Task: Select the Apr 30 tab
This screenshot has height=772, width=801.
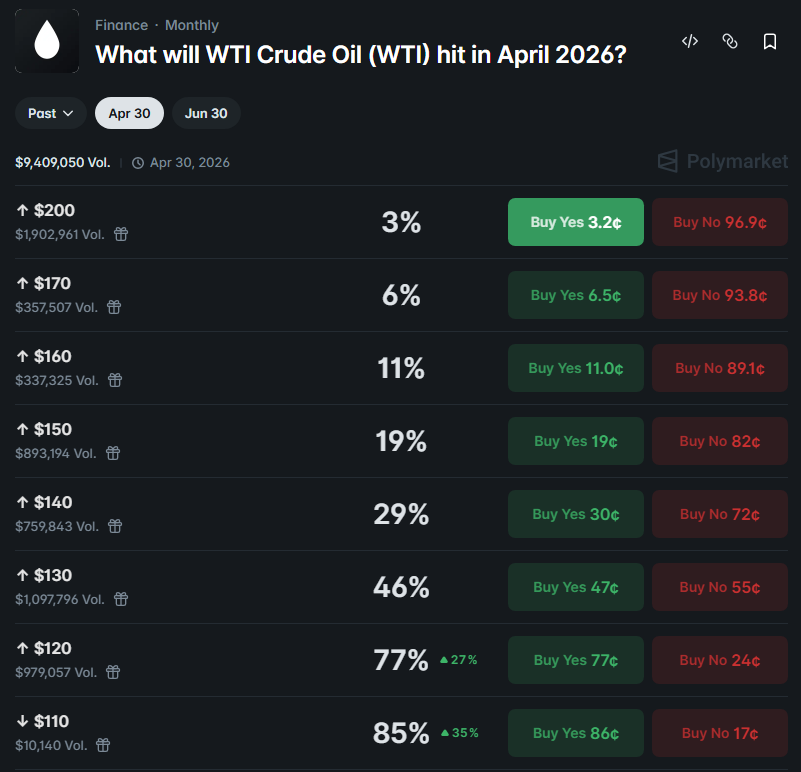Action: click(x=129, y=113)
